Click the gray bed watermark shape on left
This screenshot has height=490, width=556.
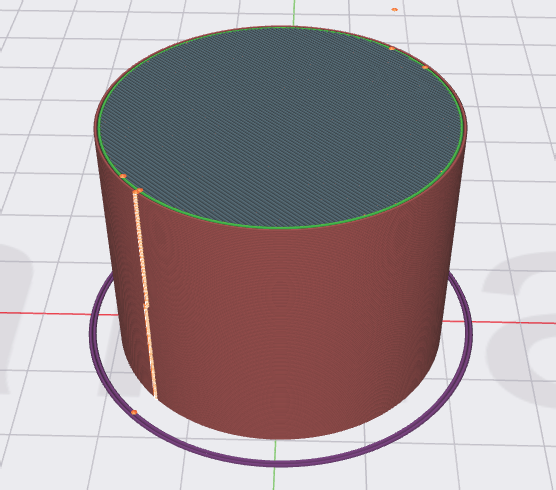(x=14, y=319)
